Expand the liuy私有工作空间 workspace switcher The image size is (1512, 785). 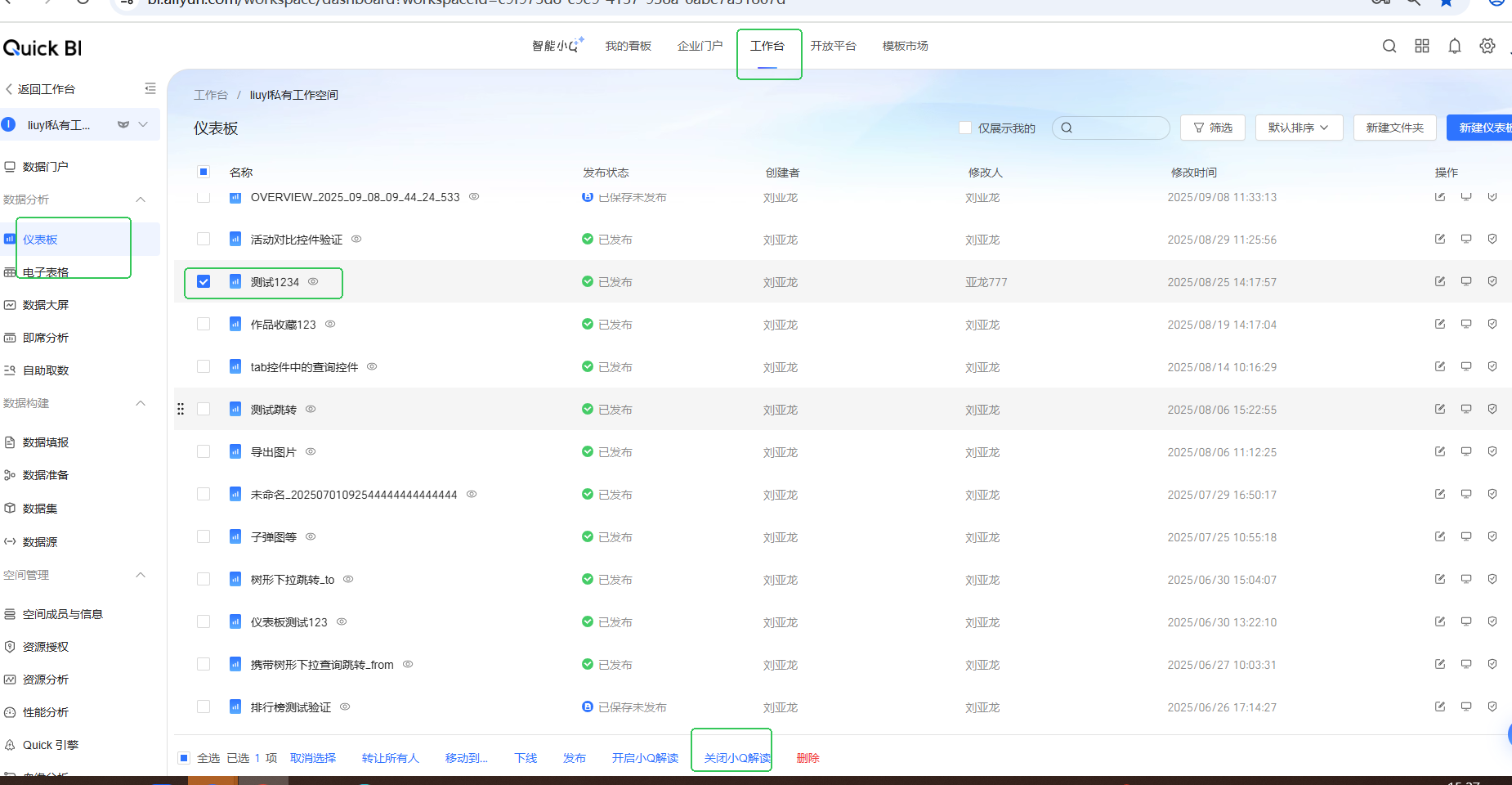click(143, 124)
